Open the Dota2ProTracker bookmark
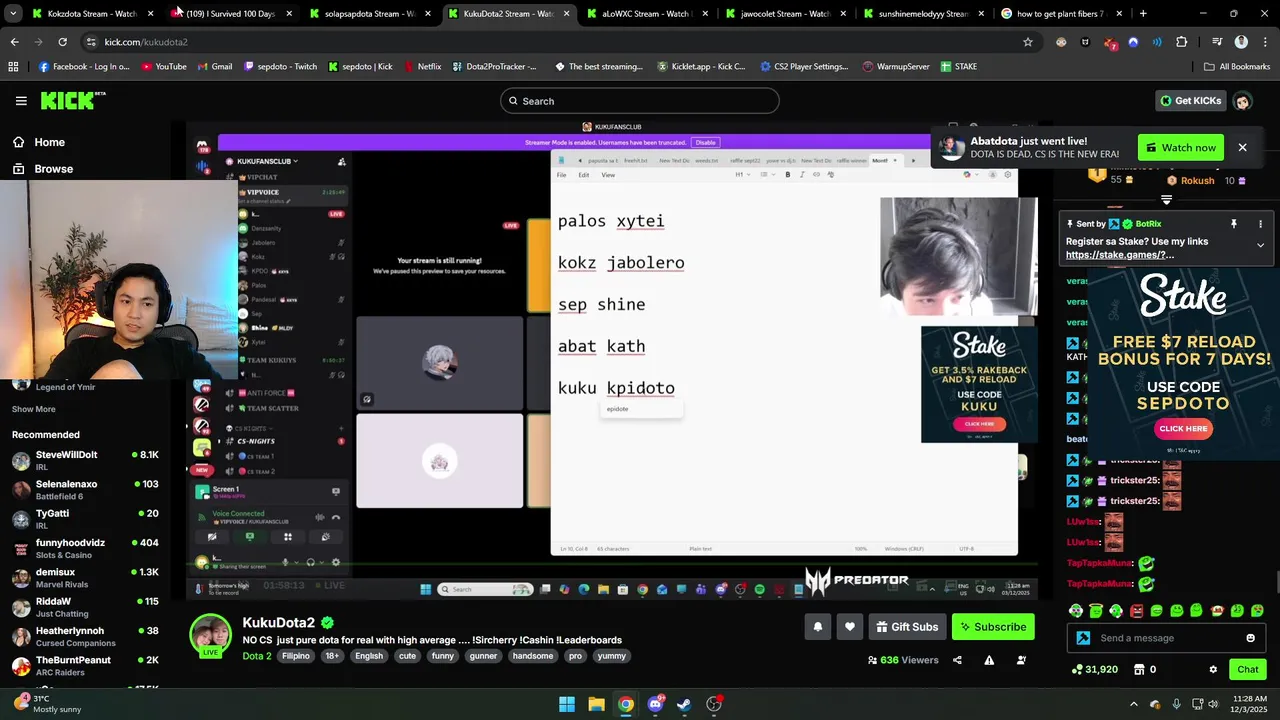 [x=493, y=67]
